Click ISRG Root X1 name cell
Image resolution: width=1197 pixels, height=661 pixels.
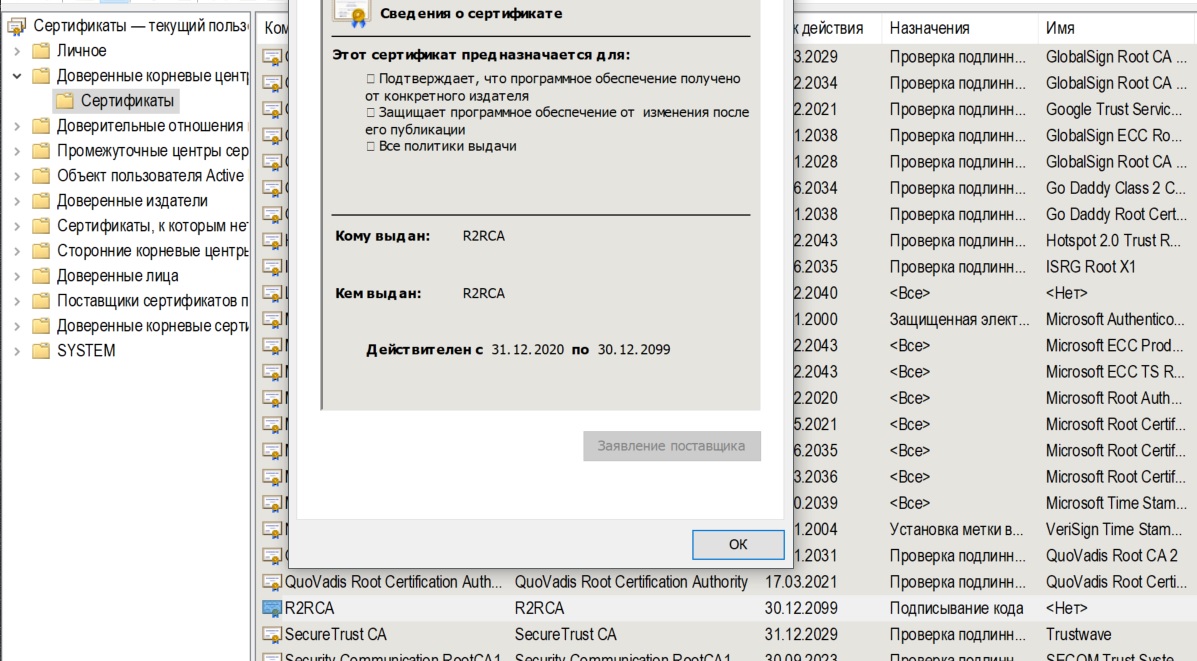pyautogui.click(x=1090, y=267)
